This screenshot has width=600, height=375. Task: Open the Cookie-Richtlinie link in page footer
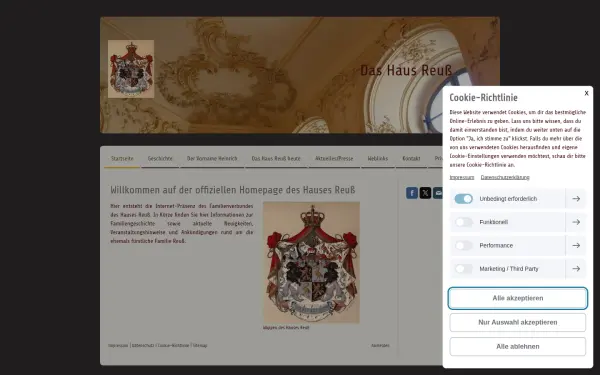(173, 346)
